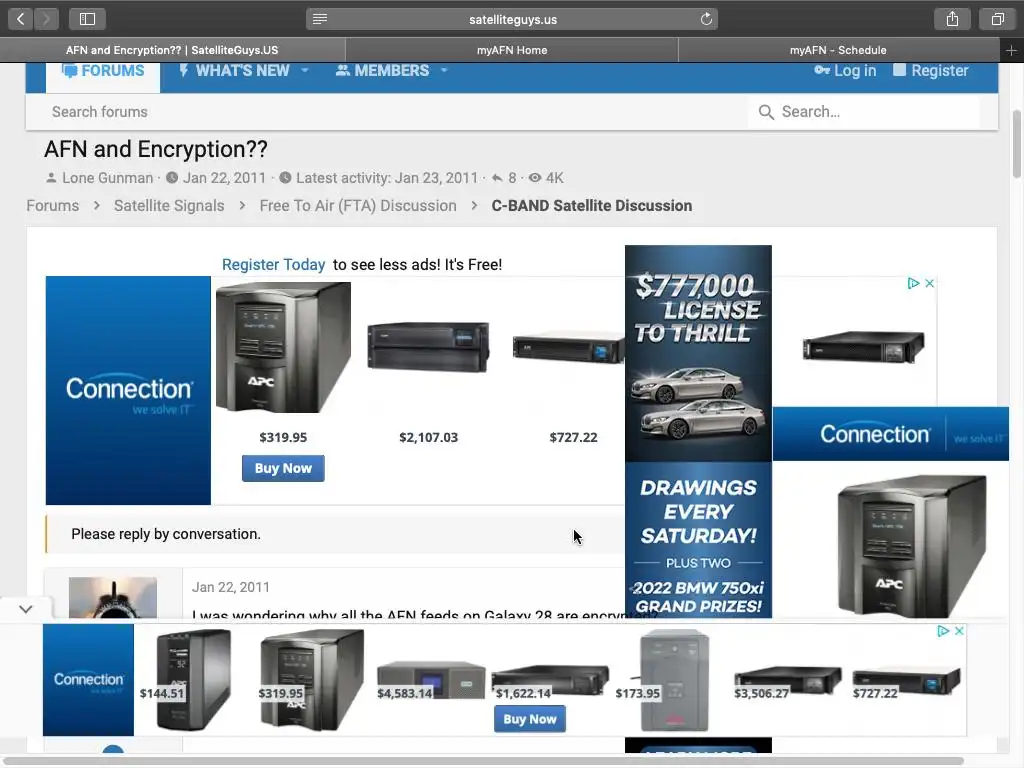Show the Safari sidebar
1024x768 pixels.
click(88, 19)
